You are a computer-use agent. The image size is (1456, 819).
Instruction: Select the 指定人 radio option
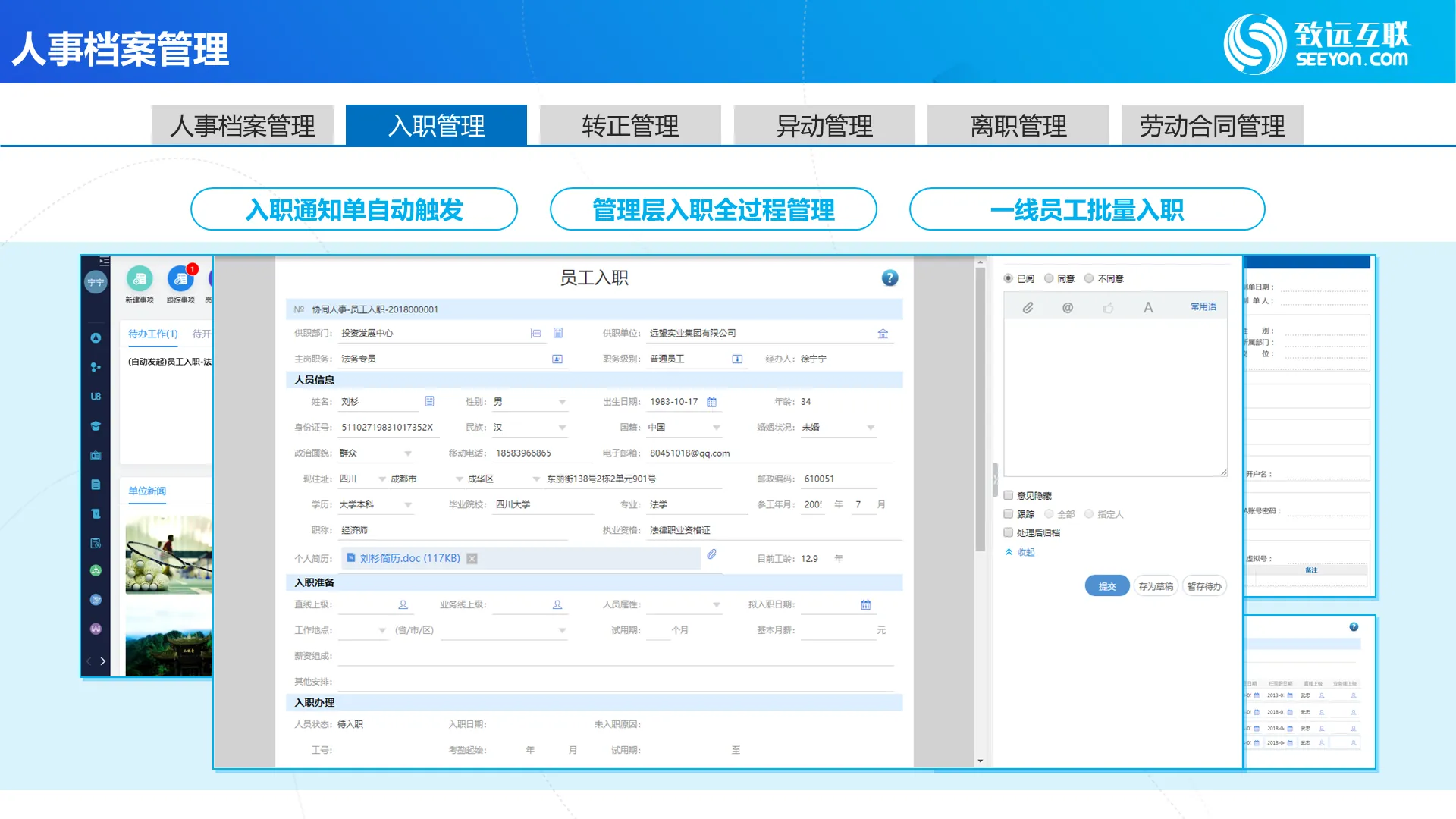point(1089,514)
